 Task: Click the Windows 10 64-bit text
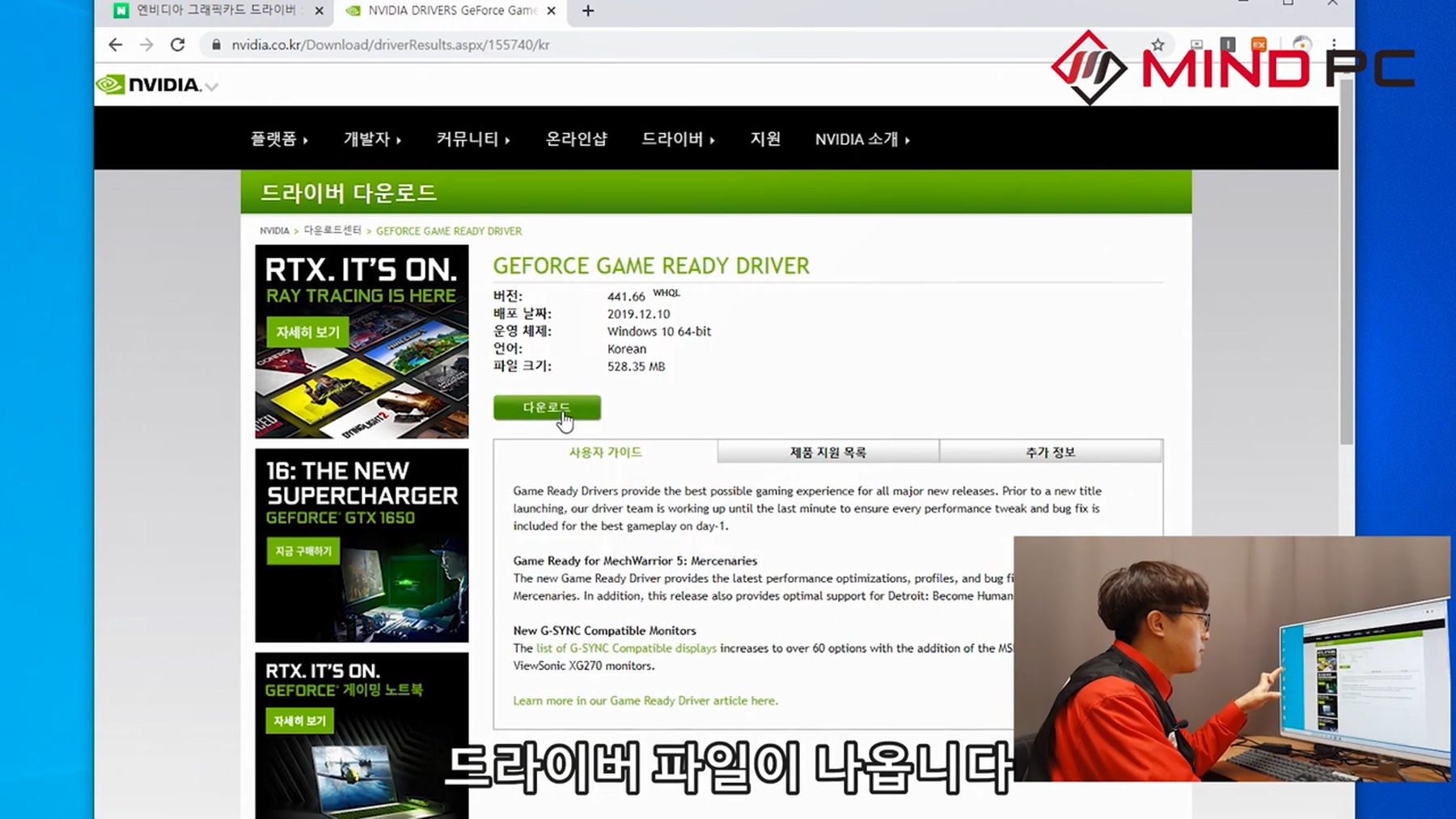tap(659, 331)
